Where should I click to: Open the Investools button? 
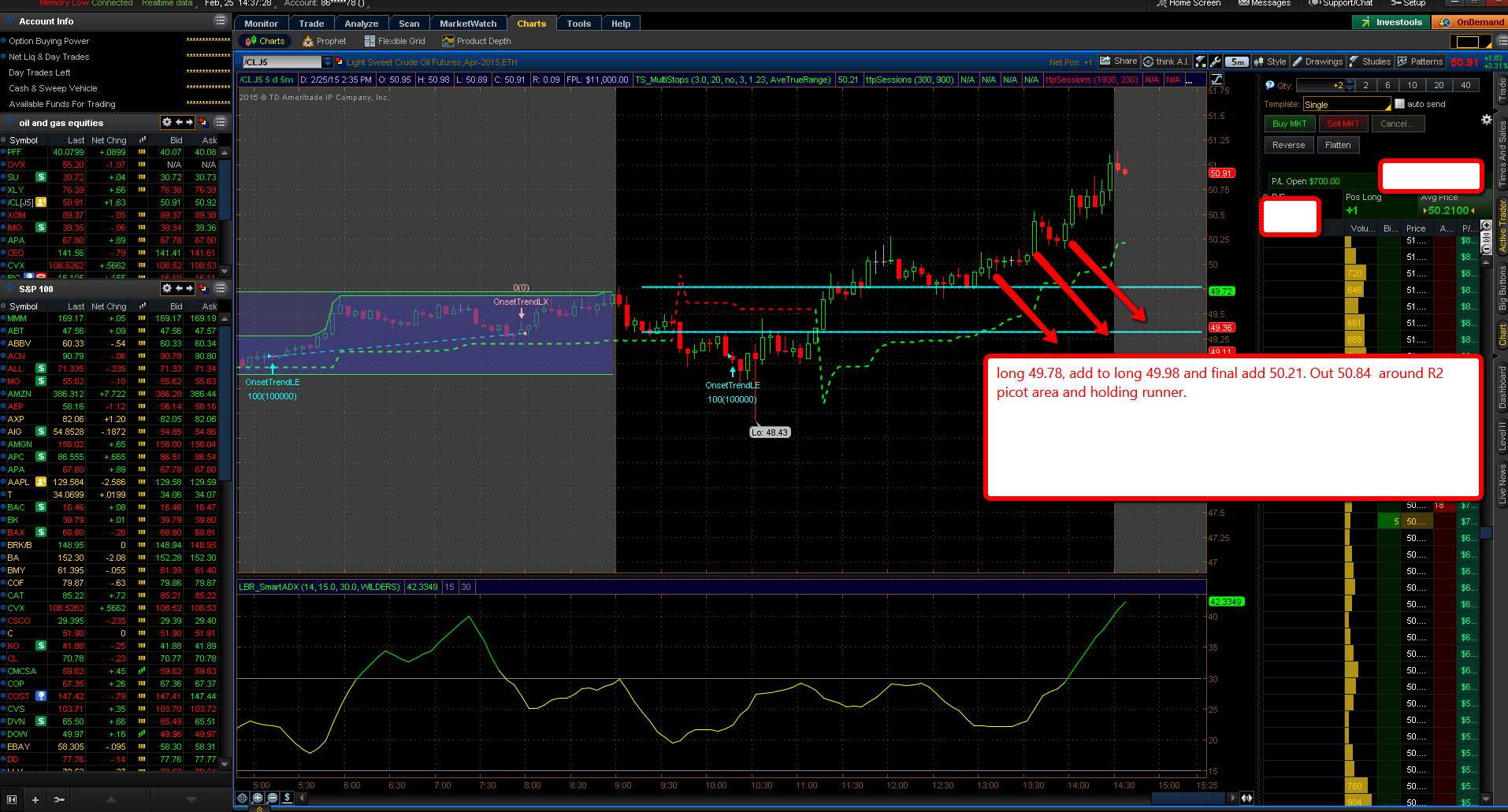click(x=1391, y=22)
